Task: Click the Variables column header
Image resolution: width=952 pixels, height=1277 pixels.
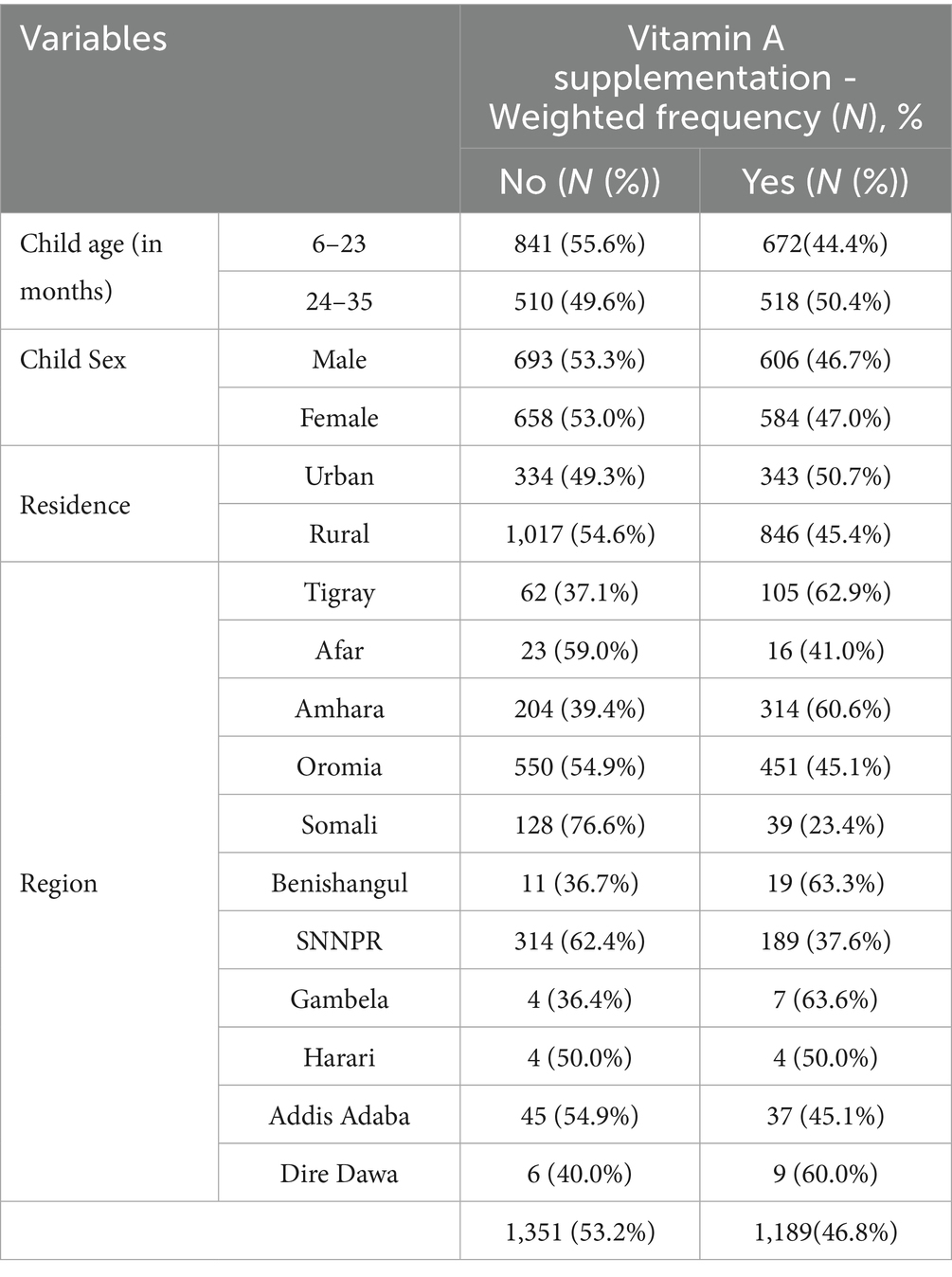Action: click(94, 39)
